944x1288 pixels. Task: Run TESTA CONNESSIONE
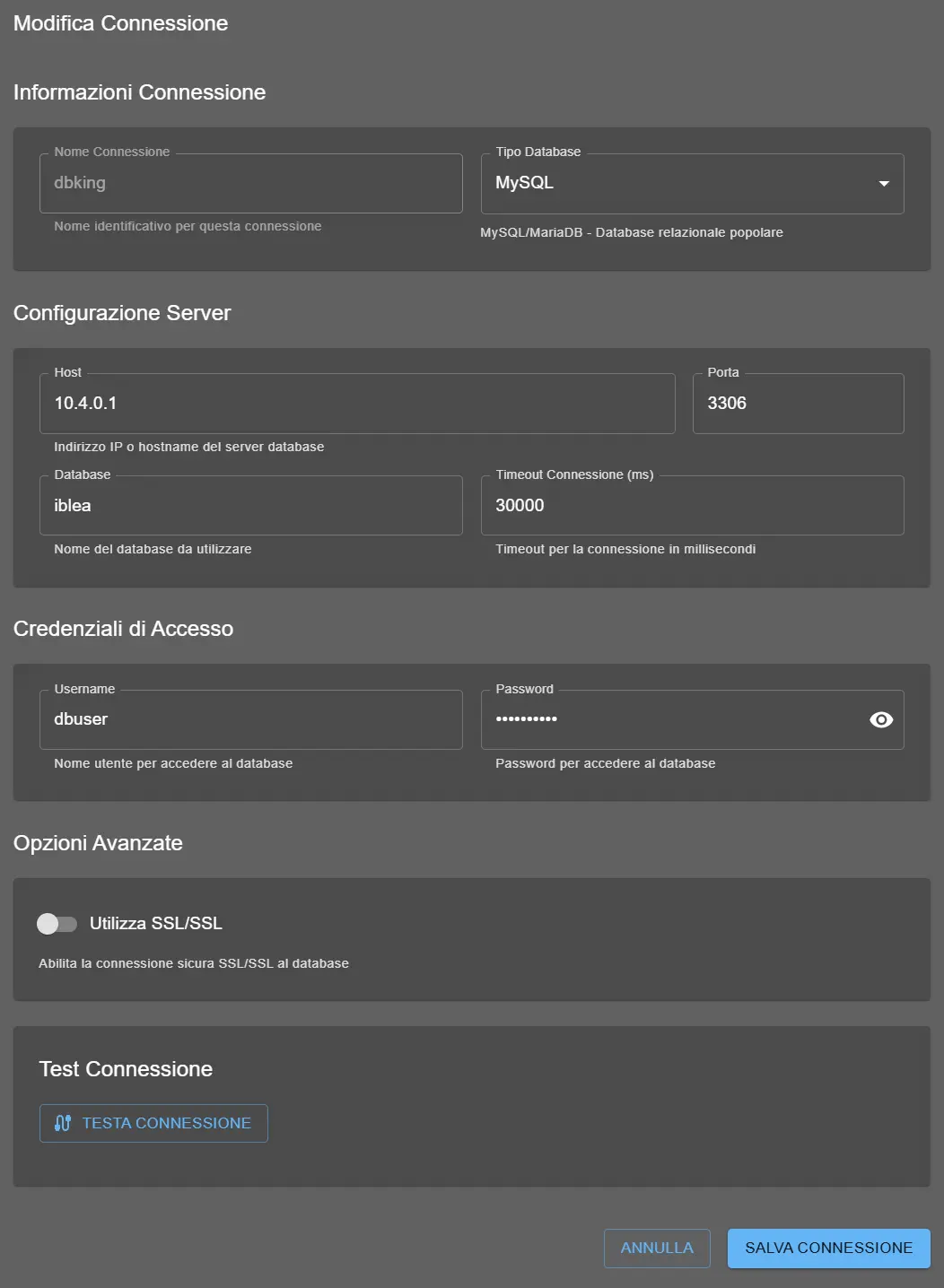[x=153, y=1123]
